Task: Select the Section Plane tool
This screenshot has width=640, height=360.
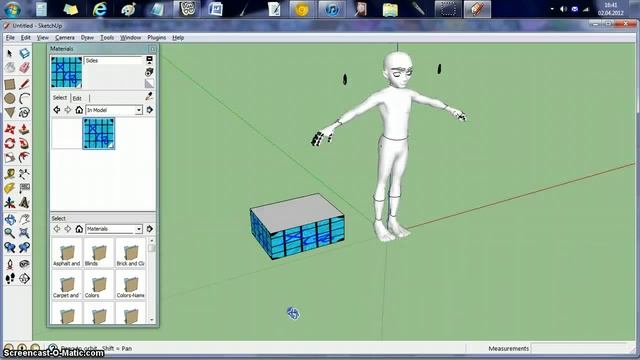Action: [x=24, y=279]
